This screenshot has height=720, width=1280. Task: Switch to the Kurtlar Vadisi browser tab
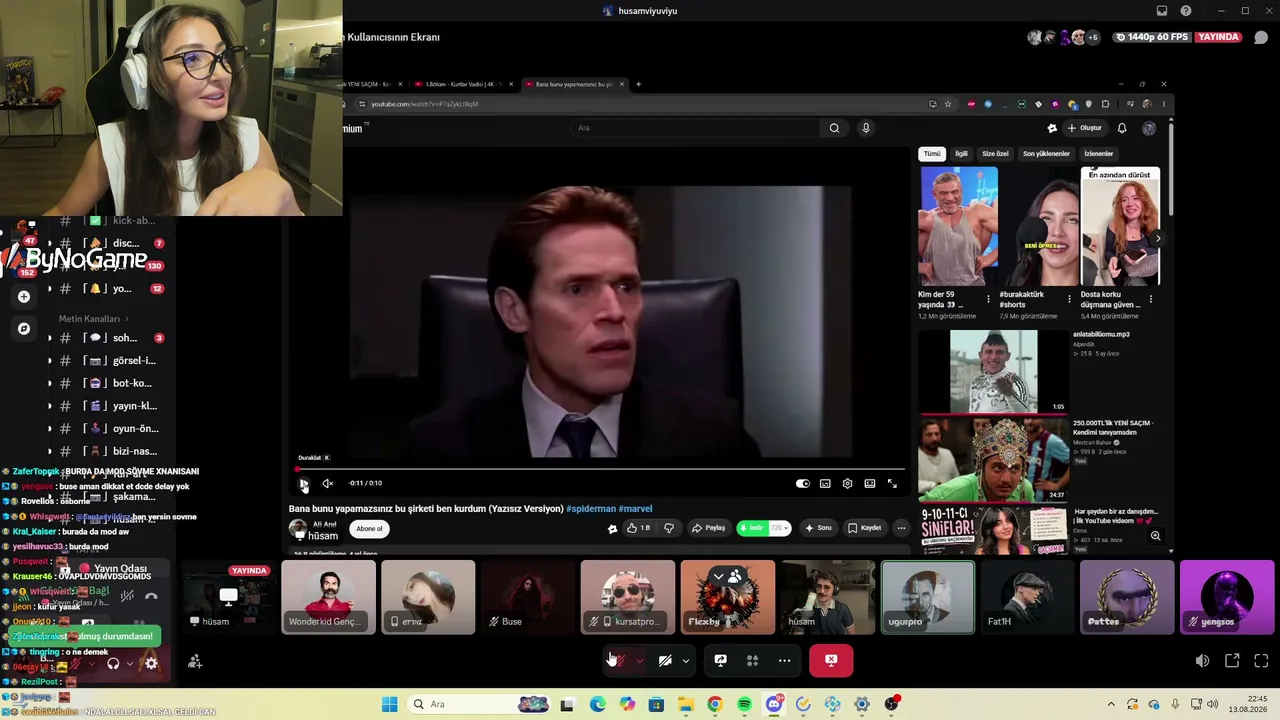(x=462, y=84)
